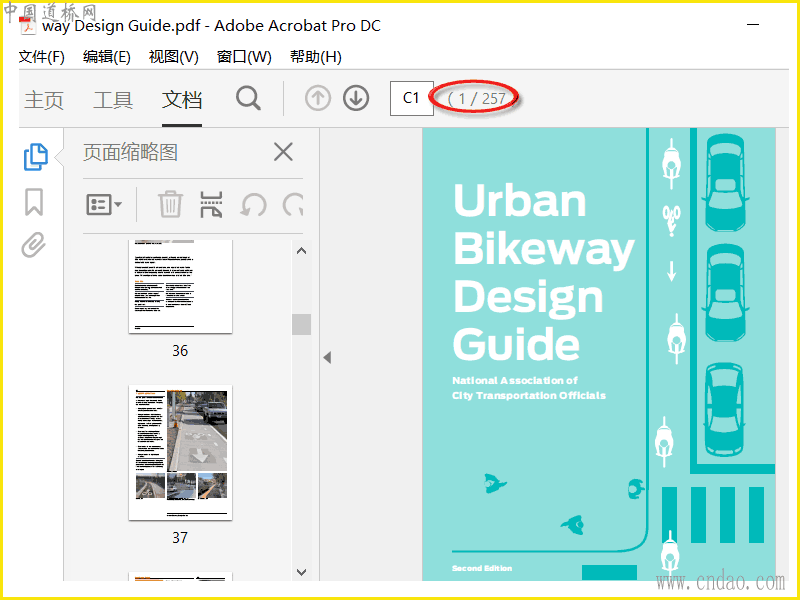
Task: Rotate pages counterclockwise
Action: [x=253, y=205]
